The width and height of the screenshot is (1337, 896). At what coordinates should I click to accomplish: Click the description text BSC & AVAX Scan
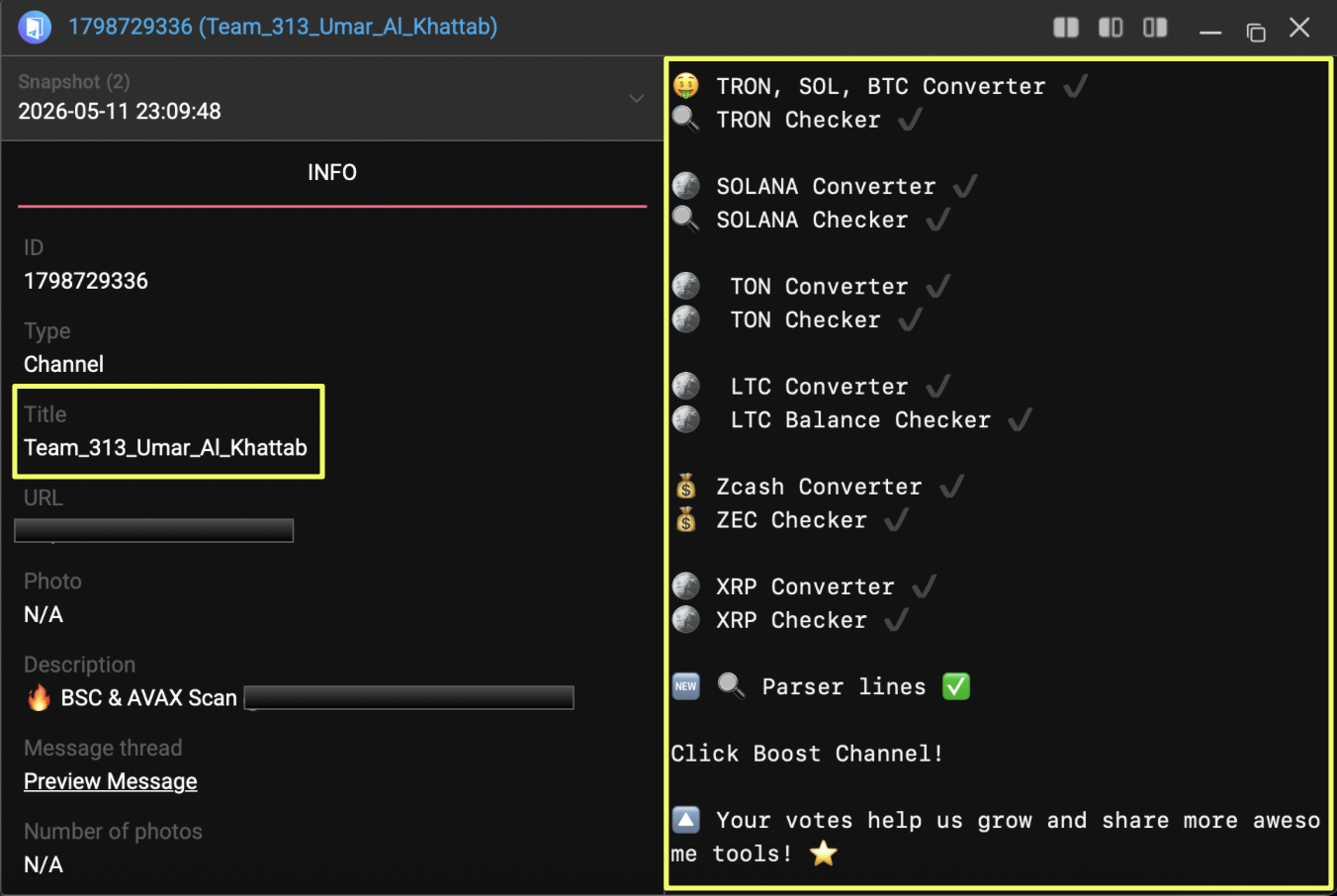tap(149, 698)
